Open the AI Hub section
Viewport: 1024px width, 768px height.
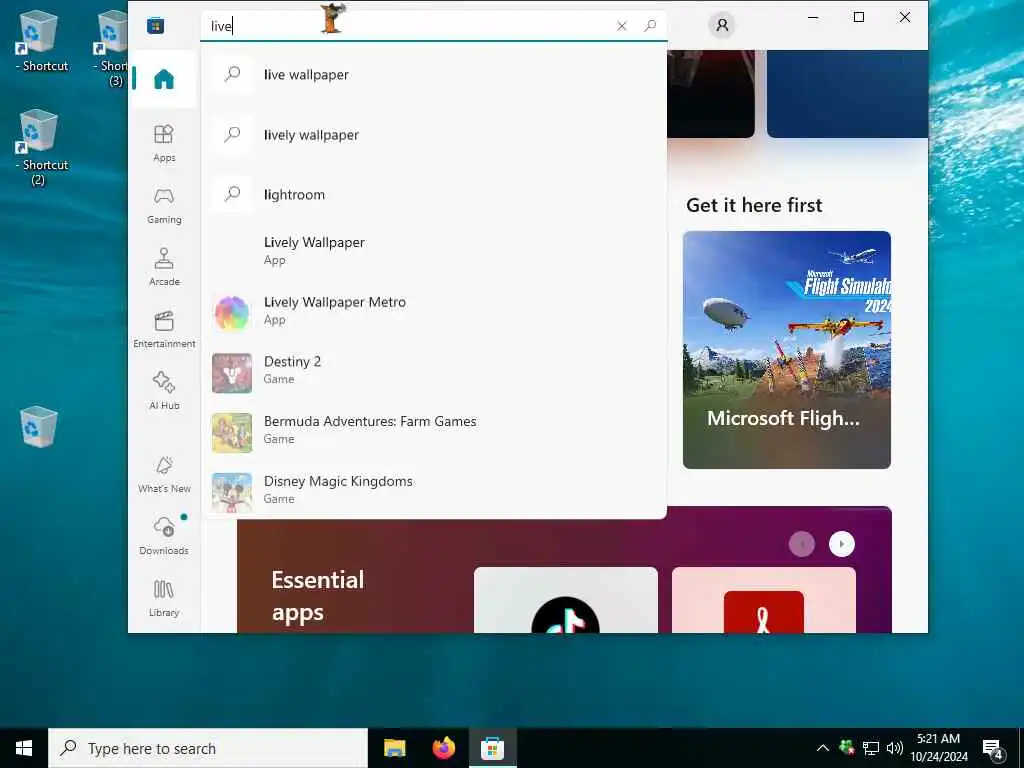(164, 391)
